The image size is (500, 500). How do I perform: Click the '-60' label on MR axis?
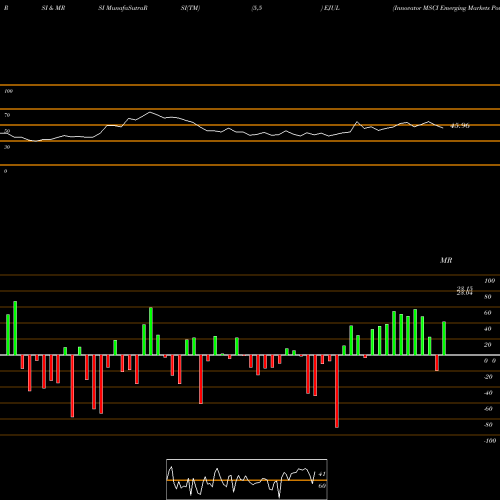(x=488, y=409)
